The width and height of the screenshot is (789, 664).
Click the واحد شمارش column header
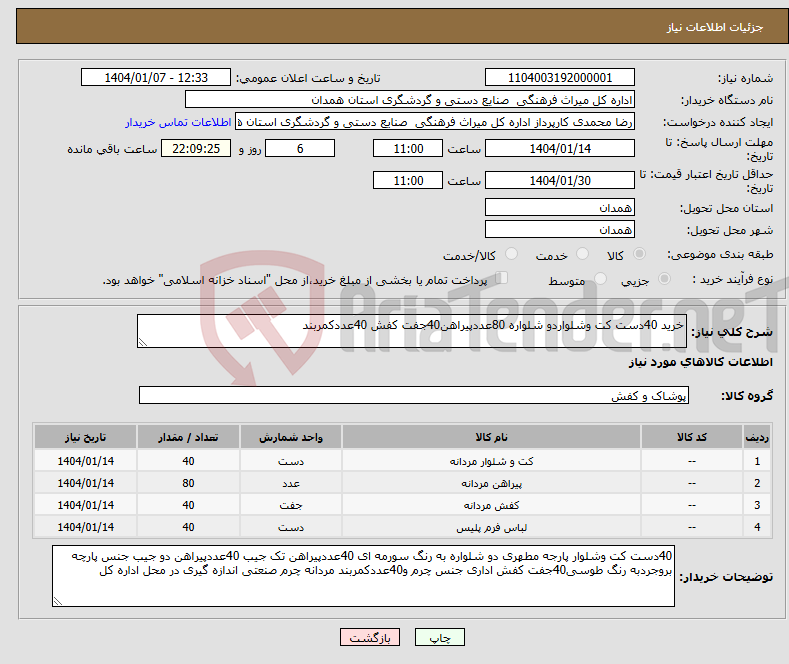point(291,437)
